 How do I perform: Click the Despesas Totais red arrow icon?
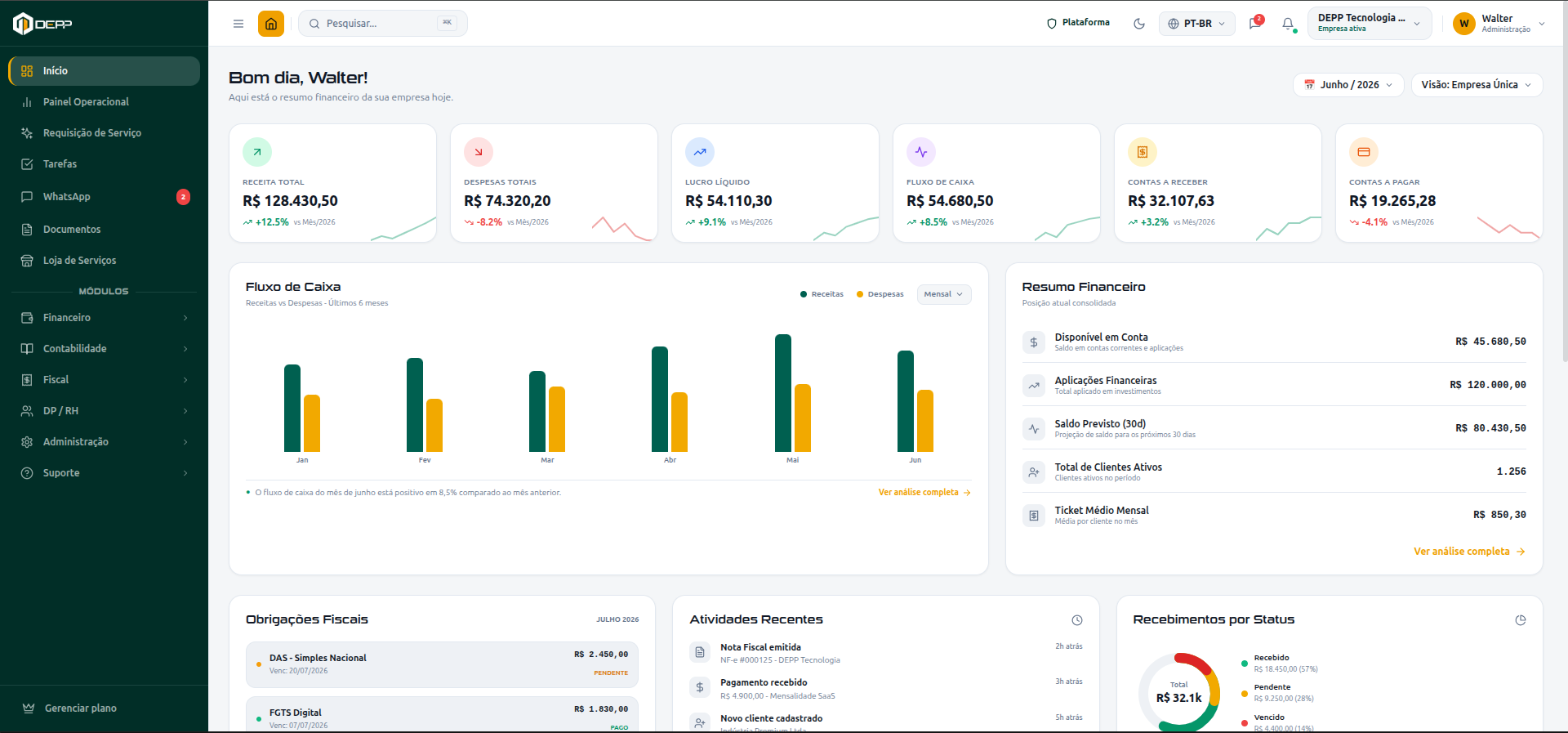pyautogui.click(x=479, y=152)
